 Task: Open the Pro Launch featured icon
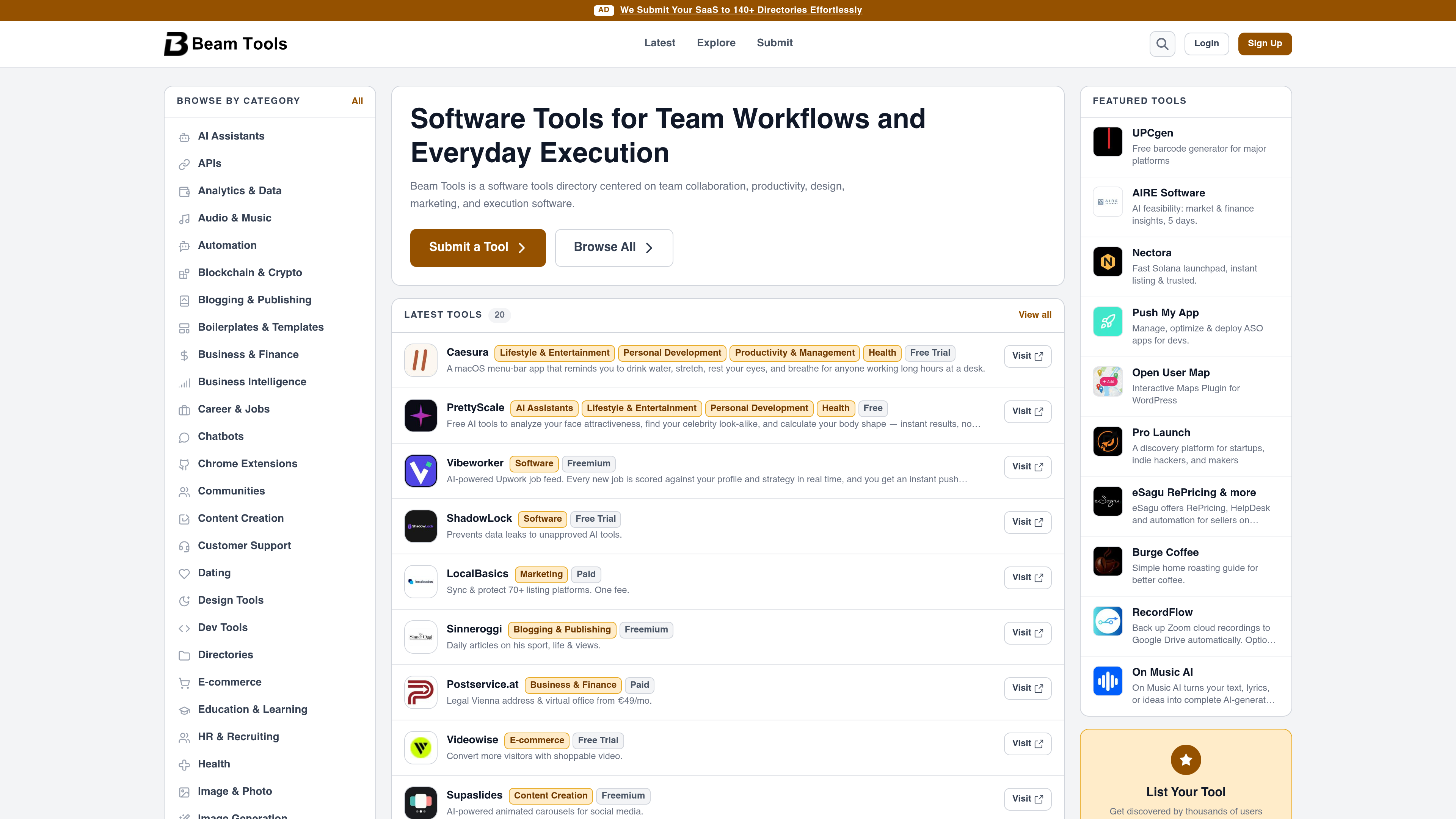(1108, 441)
